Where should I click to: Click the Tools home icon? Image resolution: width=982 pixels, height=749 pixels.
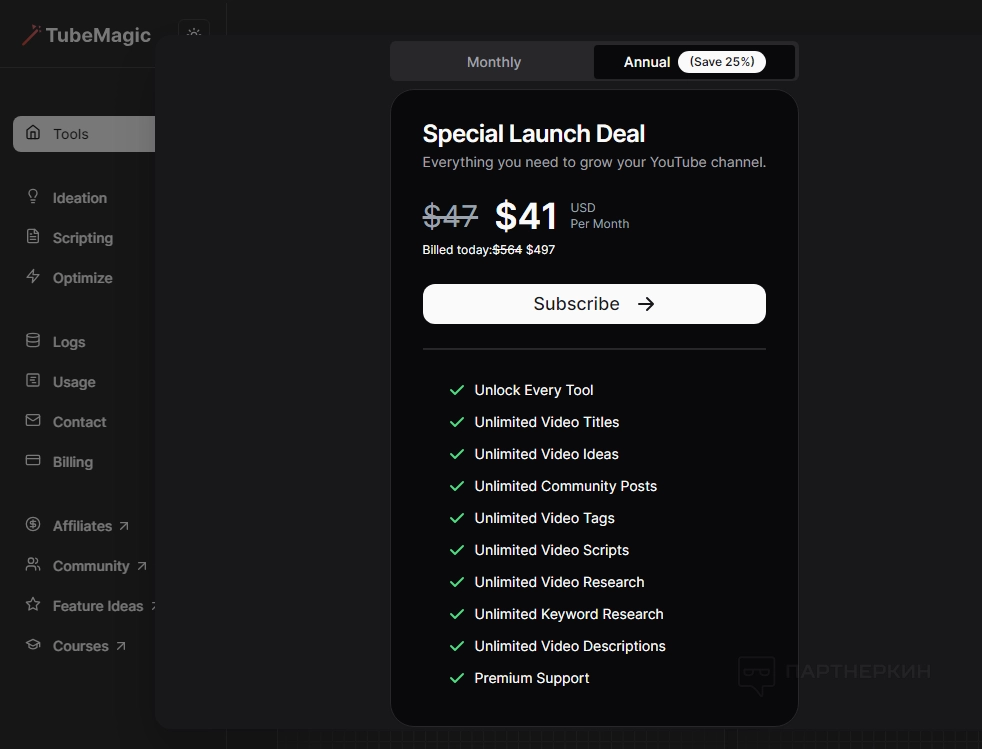33,133
